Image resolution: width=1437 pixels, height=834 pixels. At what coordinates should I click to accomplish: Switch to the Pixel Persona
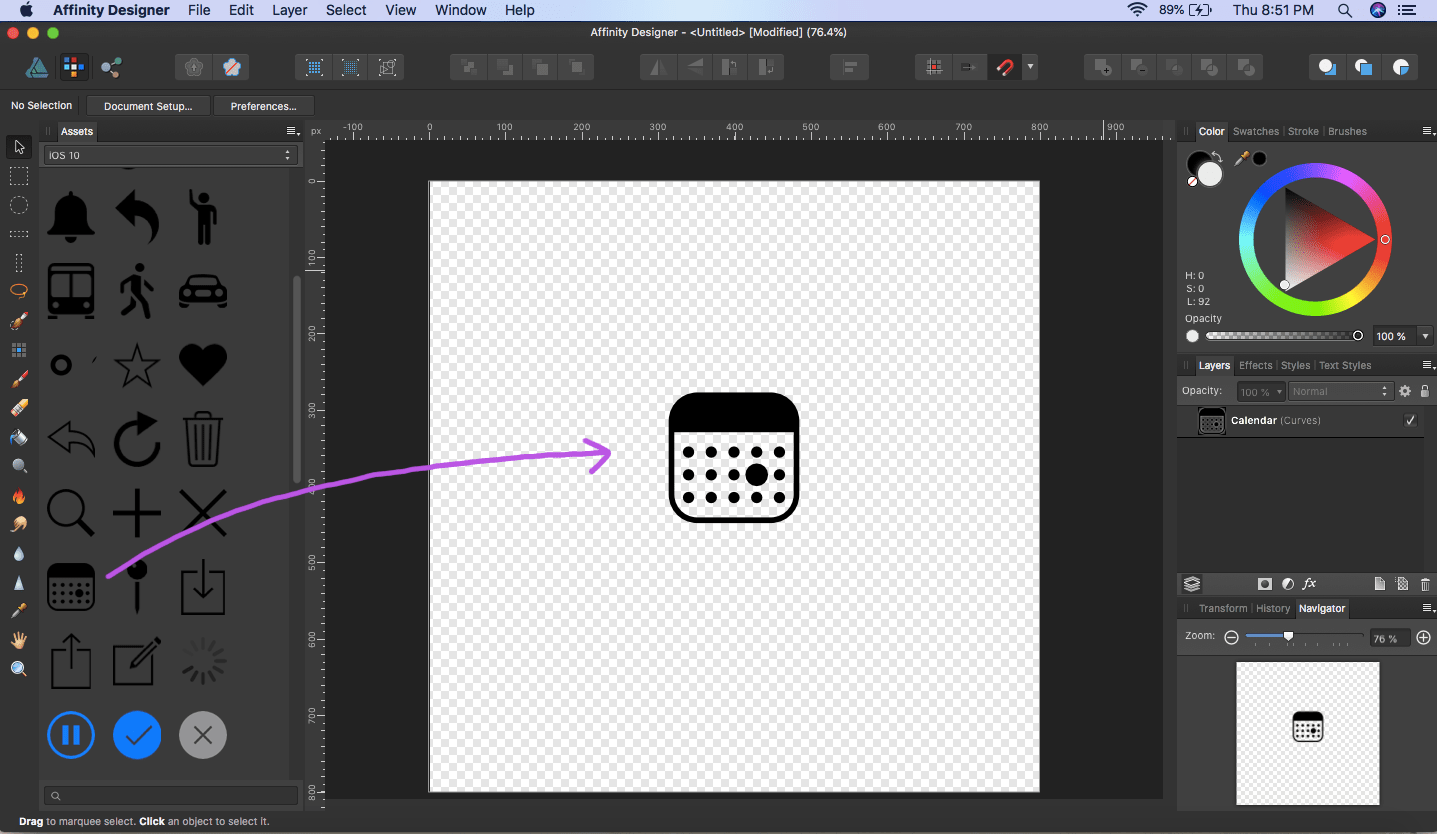click(x=72, y=68)
